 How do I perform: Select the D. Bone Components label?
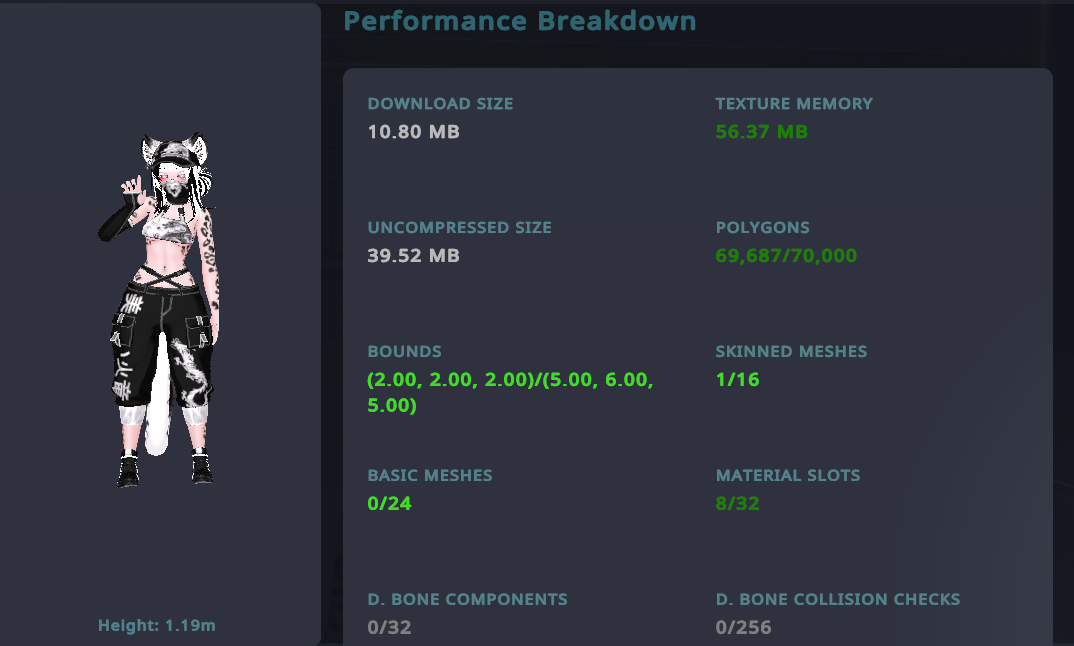click(x=468, y=599)
